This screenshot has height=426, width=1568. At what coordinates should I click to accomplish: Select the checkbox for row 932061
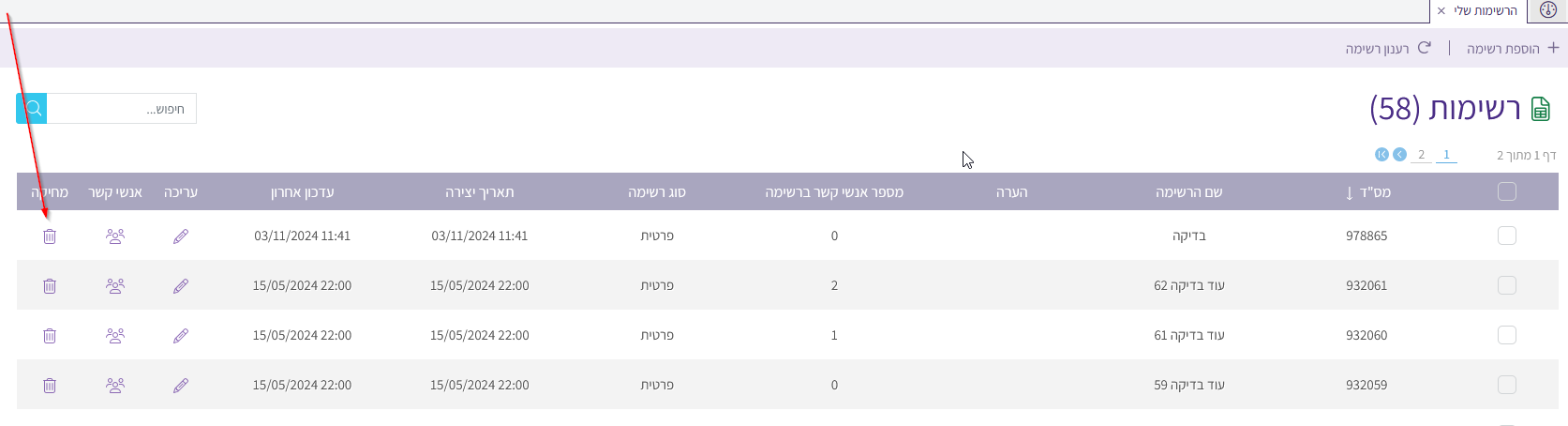(1506, 286)
